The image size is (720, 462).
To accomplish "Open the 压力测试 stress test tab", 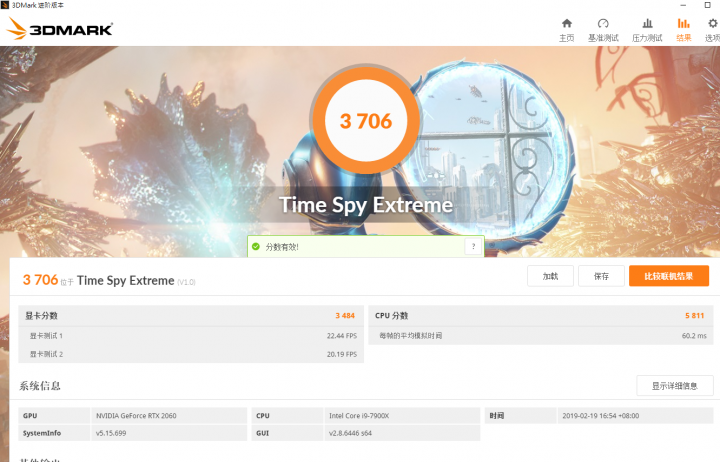I will click(x=647, y=30).
